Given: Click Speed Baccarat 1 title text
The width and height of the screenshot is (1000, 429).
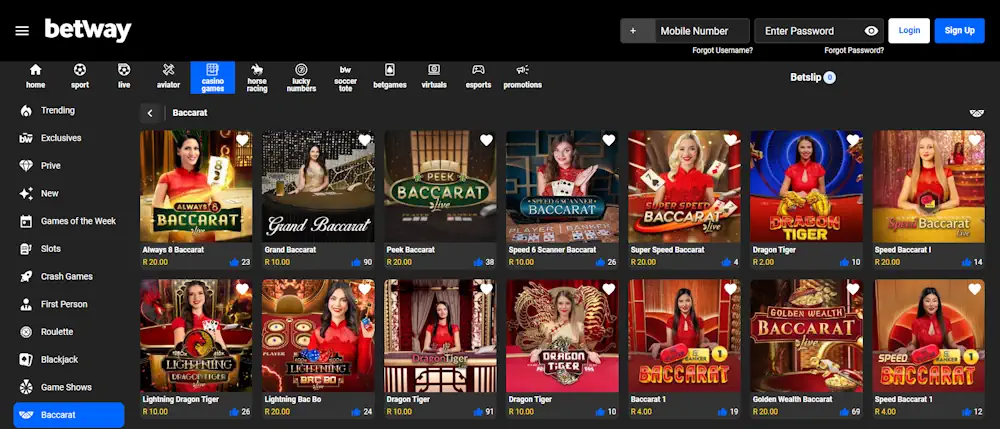Looking at the screenshot, I should (x=903, y=399).
